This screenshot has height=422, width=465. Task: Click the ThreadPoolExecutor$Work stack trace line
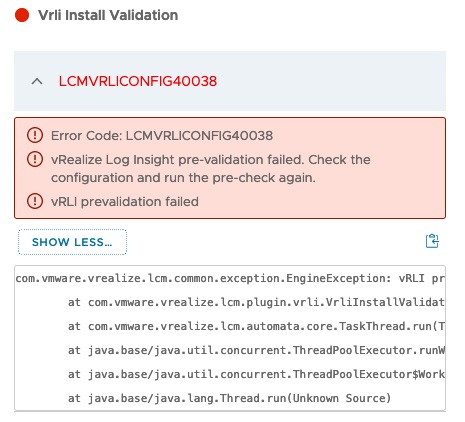256,374
